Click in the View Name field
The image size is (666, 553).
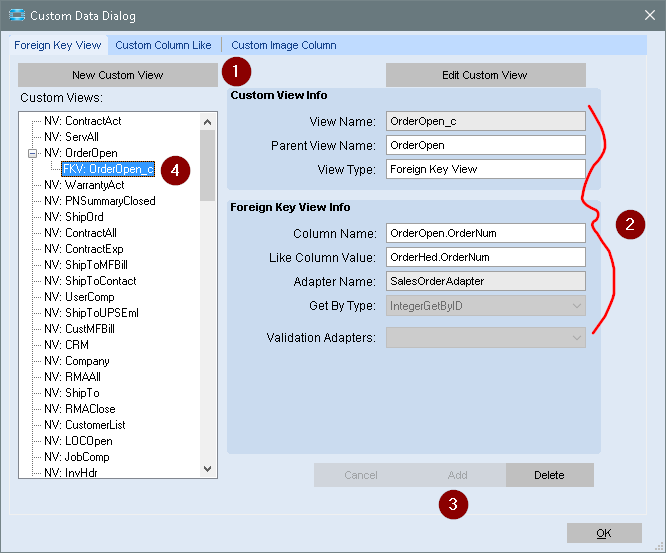[x=485, y=121]
